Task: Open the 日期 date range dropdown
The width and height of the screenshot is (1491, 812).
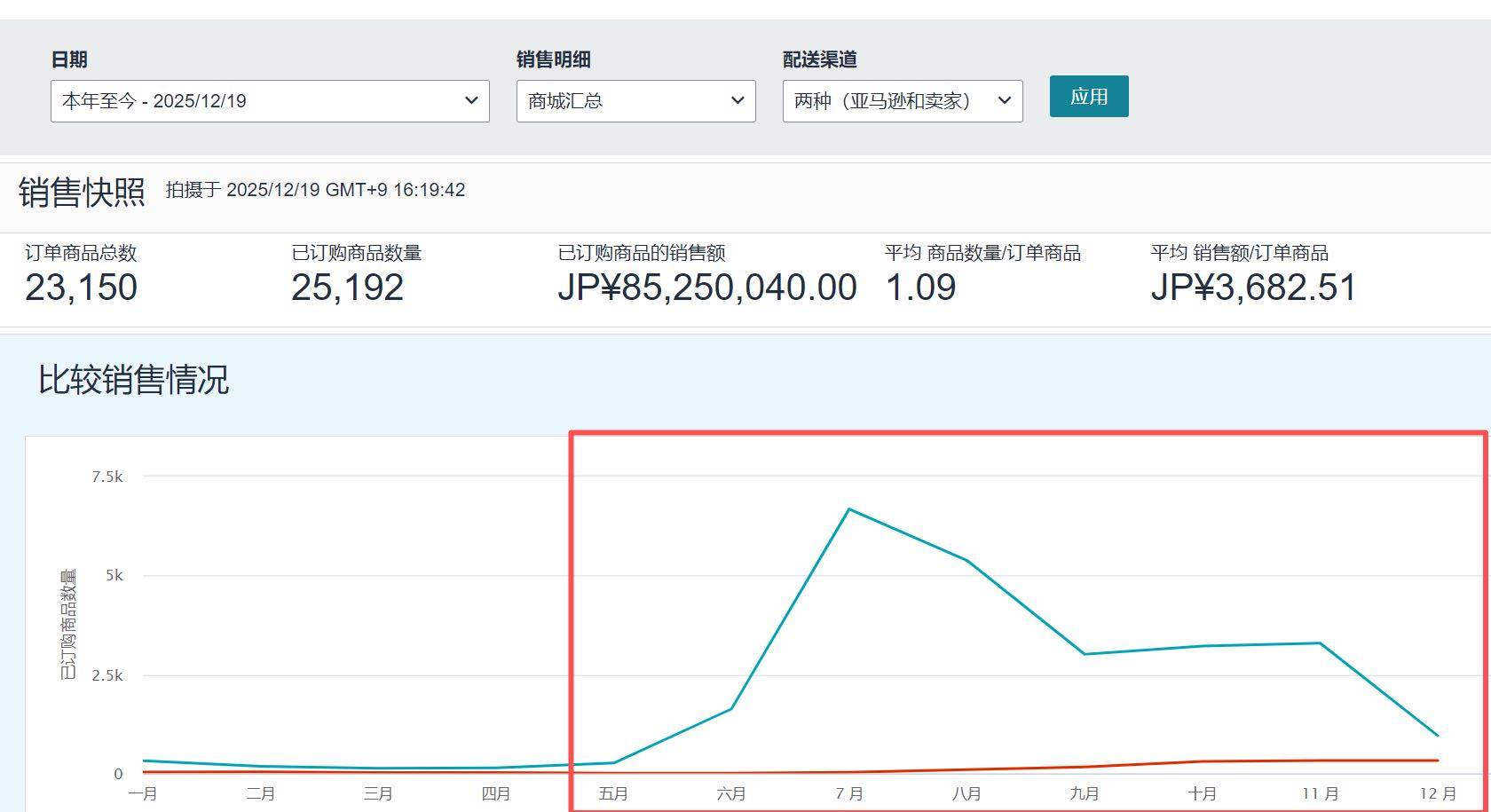Action: [x=270, y=101]
